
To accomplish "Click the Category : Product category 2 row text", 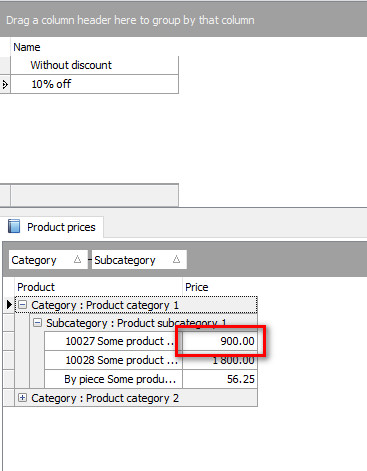I will coord(105,398).
